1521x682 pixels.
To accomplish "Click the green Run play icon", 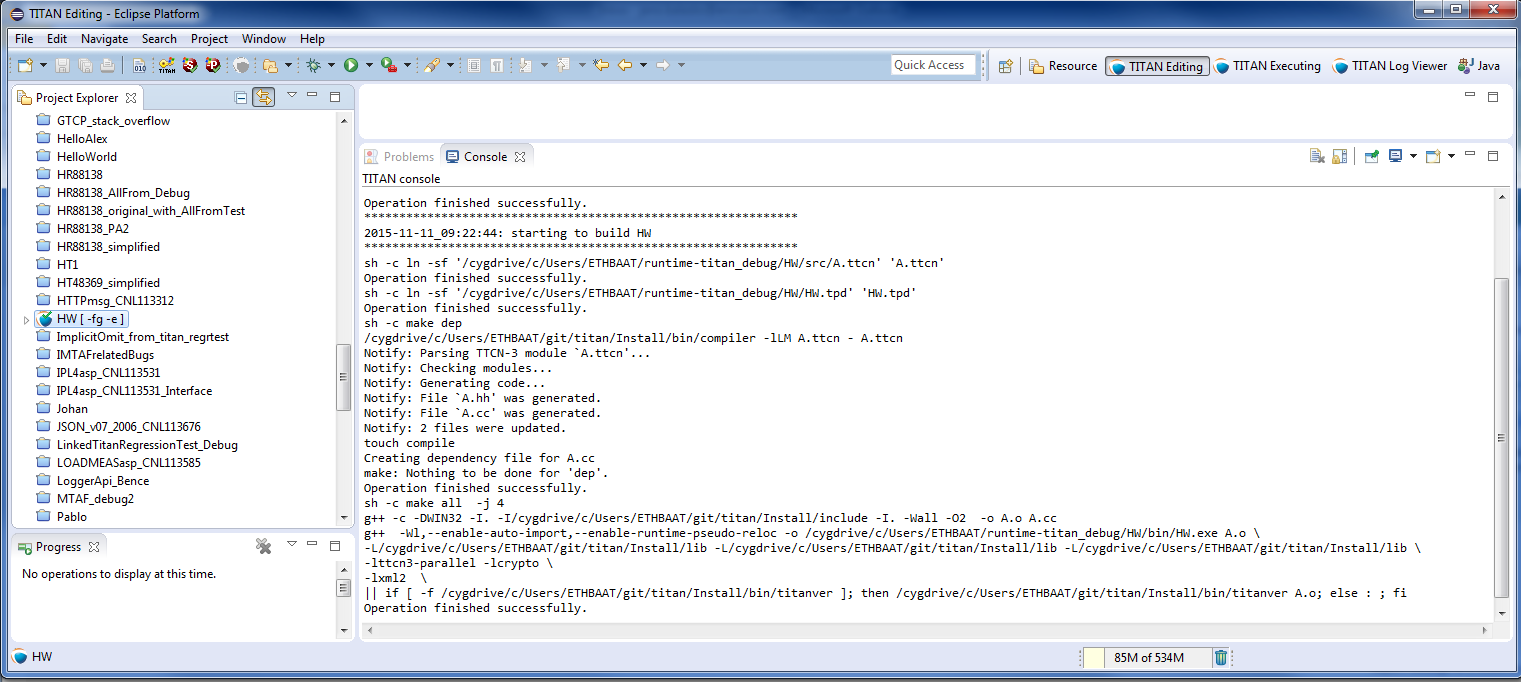I will pyautogui.click(x=351, y=65).
